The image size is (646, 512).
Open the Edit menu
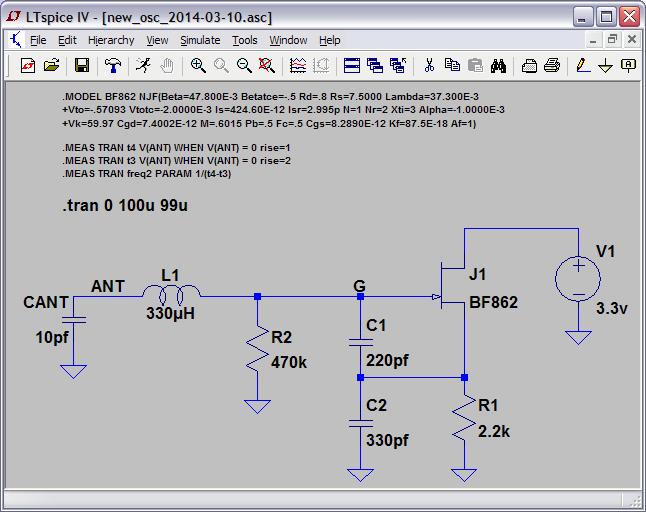[x=67, y=40]
